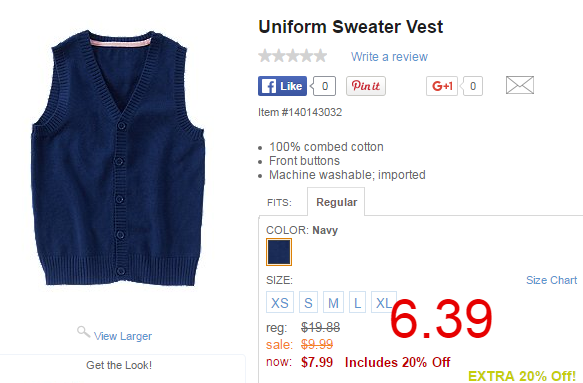583x383 pixels.
Task: Select size L
Action: [x=357, y=302]
